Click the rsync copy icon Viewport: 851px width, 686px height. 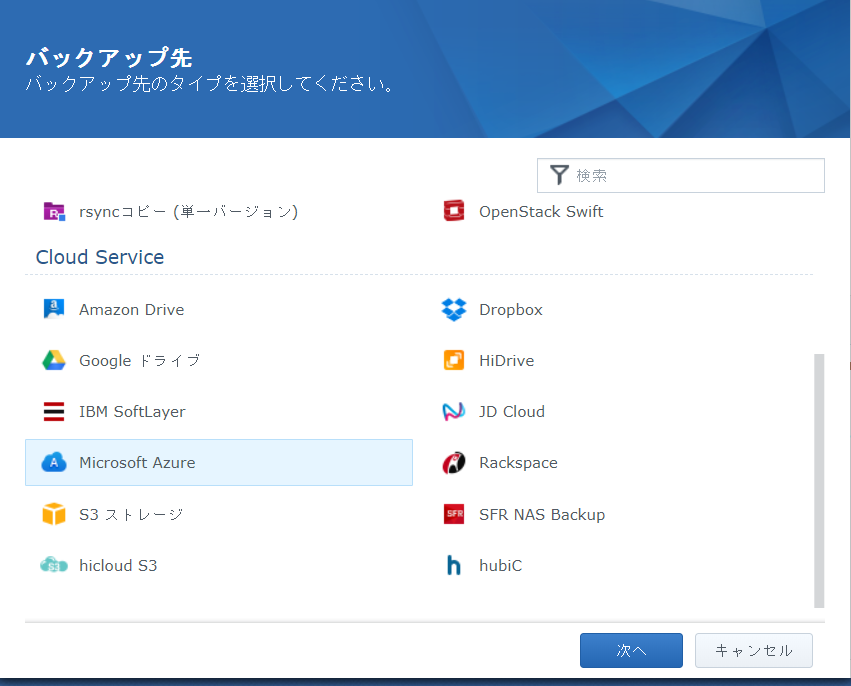coord(54,211)
